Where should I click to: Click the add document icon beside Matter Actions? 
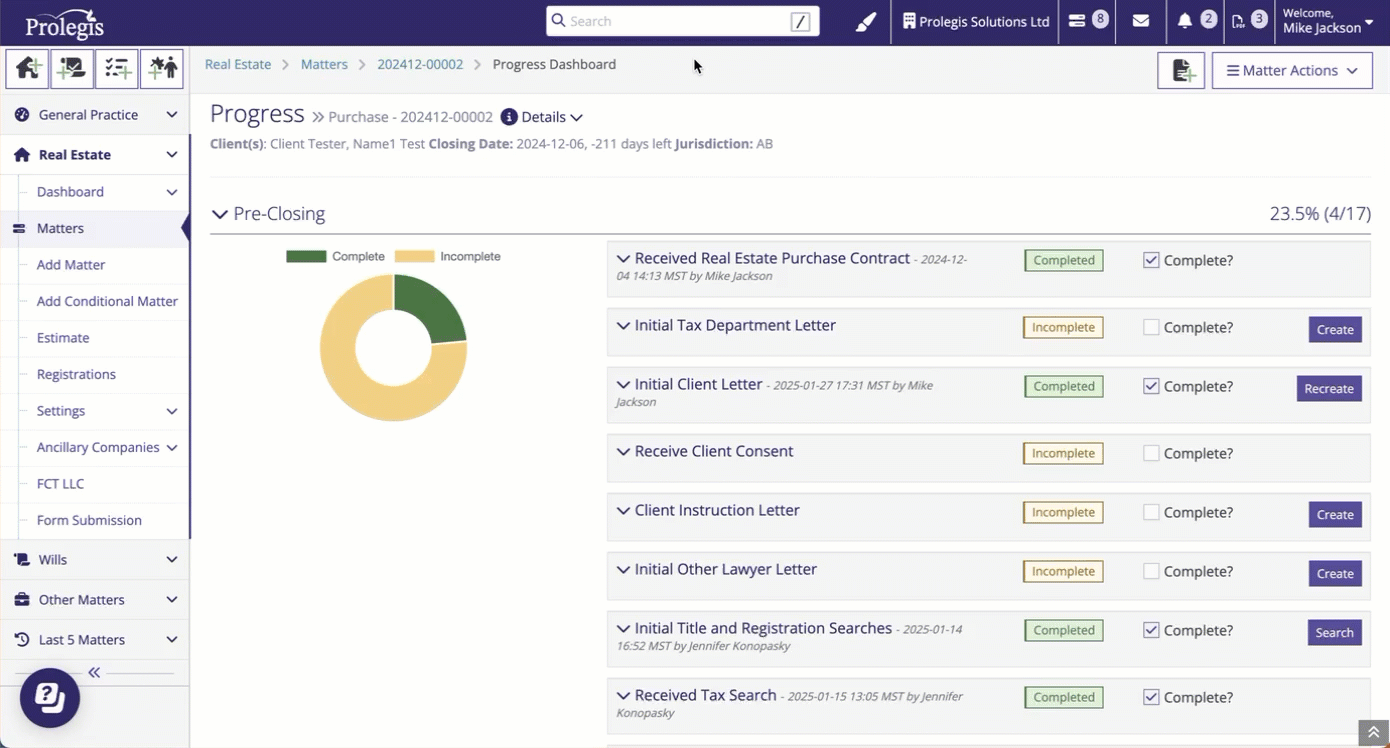tap(1181, 71)
